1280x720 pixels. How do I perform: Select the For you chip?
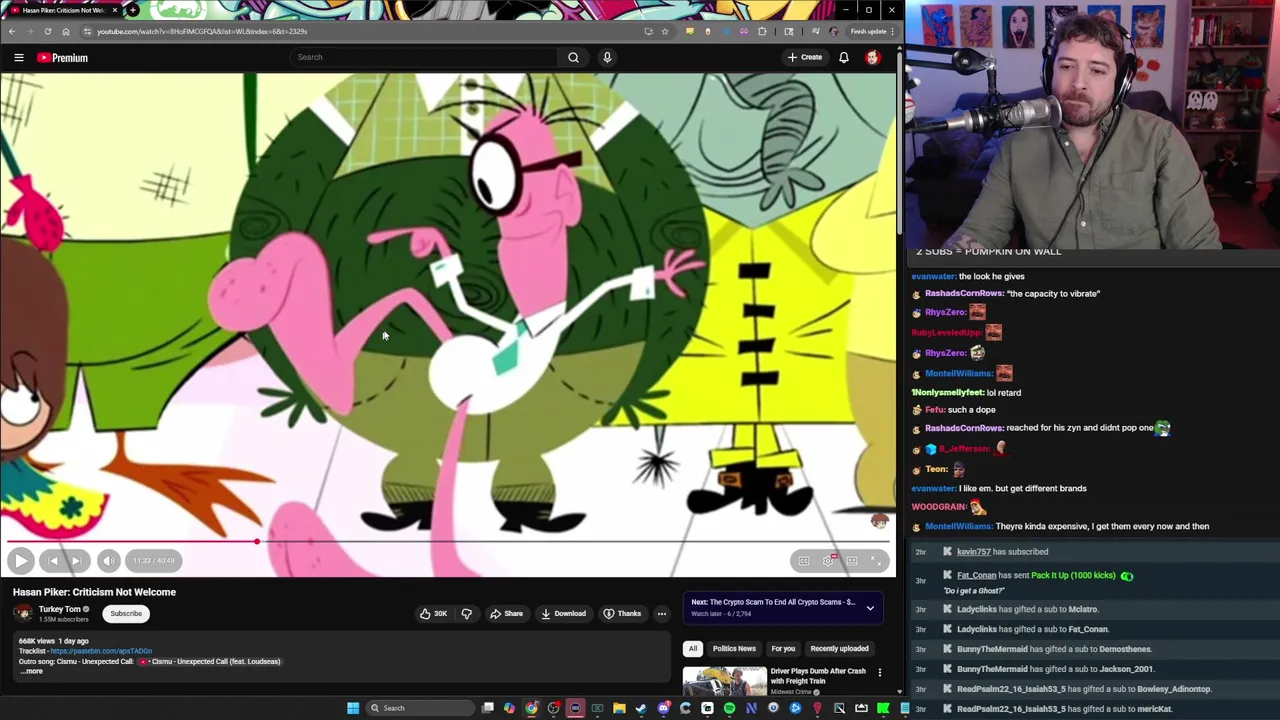[x=783, y=649]
